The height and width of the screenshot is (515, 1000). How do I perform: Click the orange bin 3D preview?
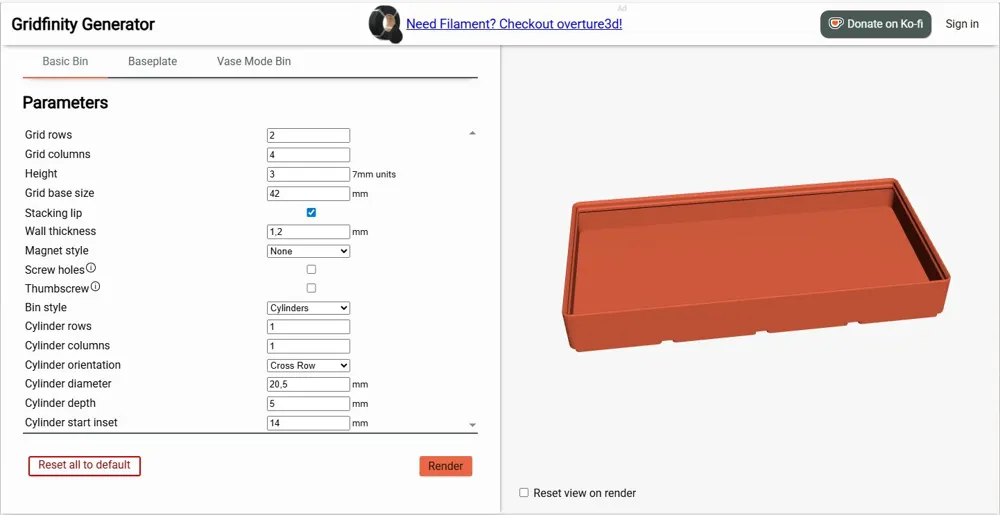tap(756, 265)
